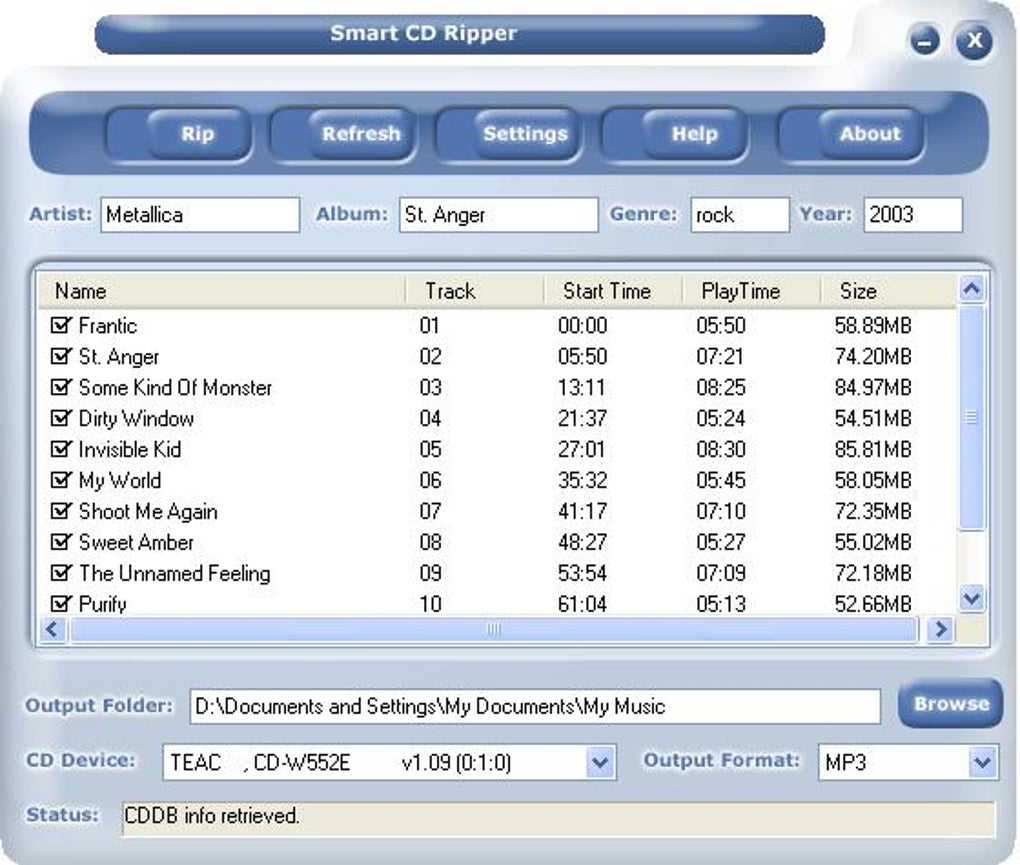Image resolution: width=1020 pixels, height=865 pixels.
Task: Click the vertical scrollbar thumb
Action: [x=972, y=418]
